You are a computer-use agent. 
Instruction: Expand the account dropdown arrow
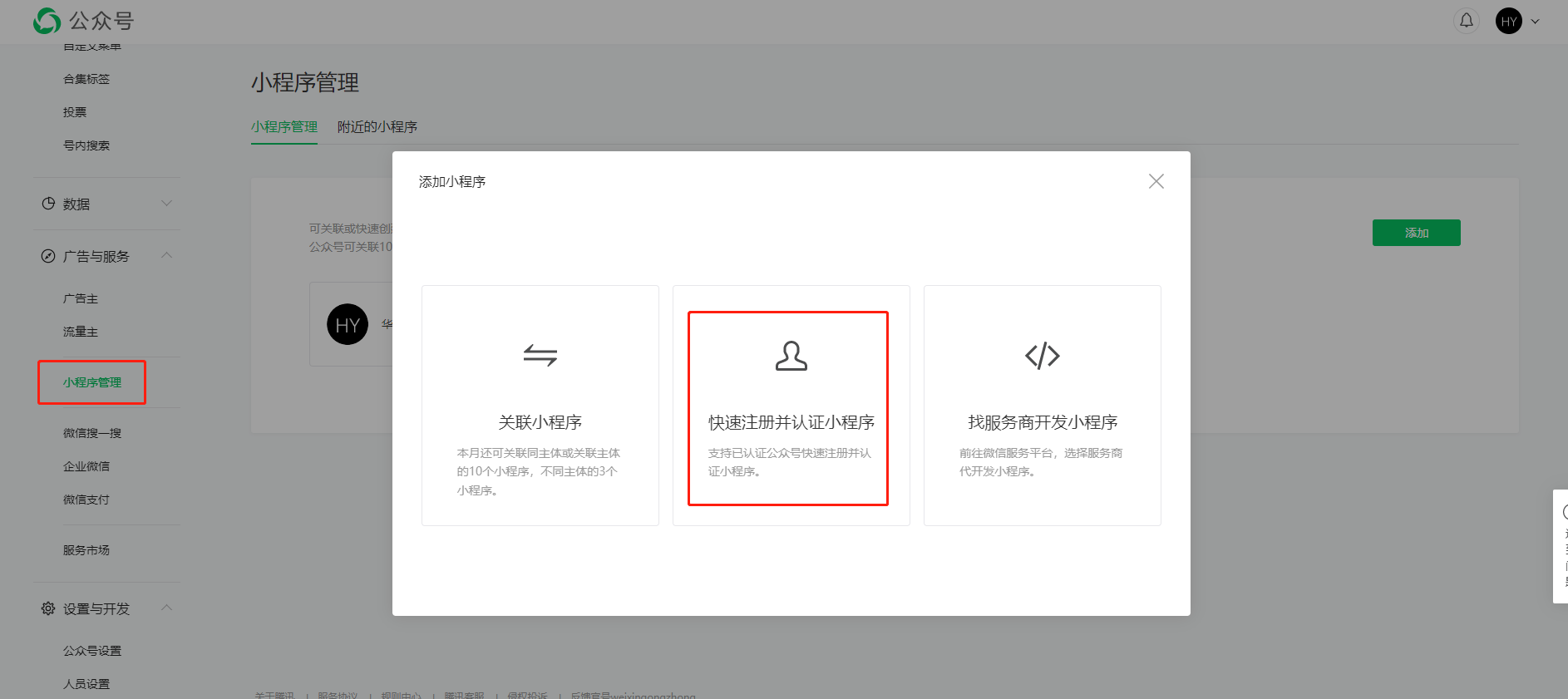[x=1536, y=22]
